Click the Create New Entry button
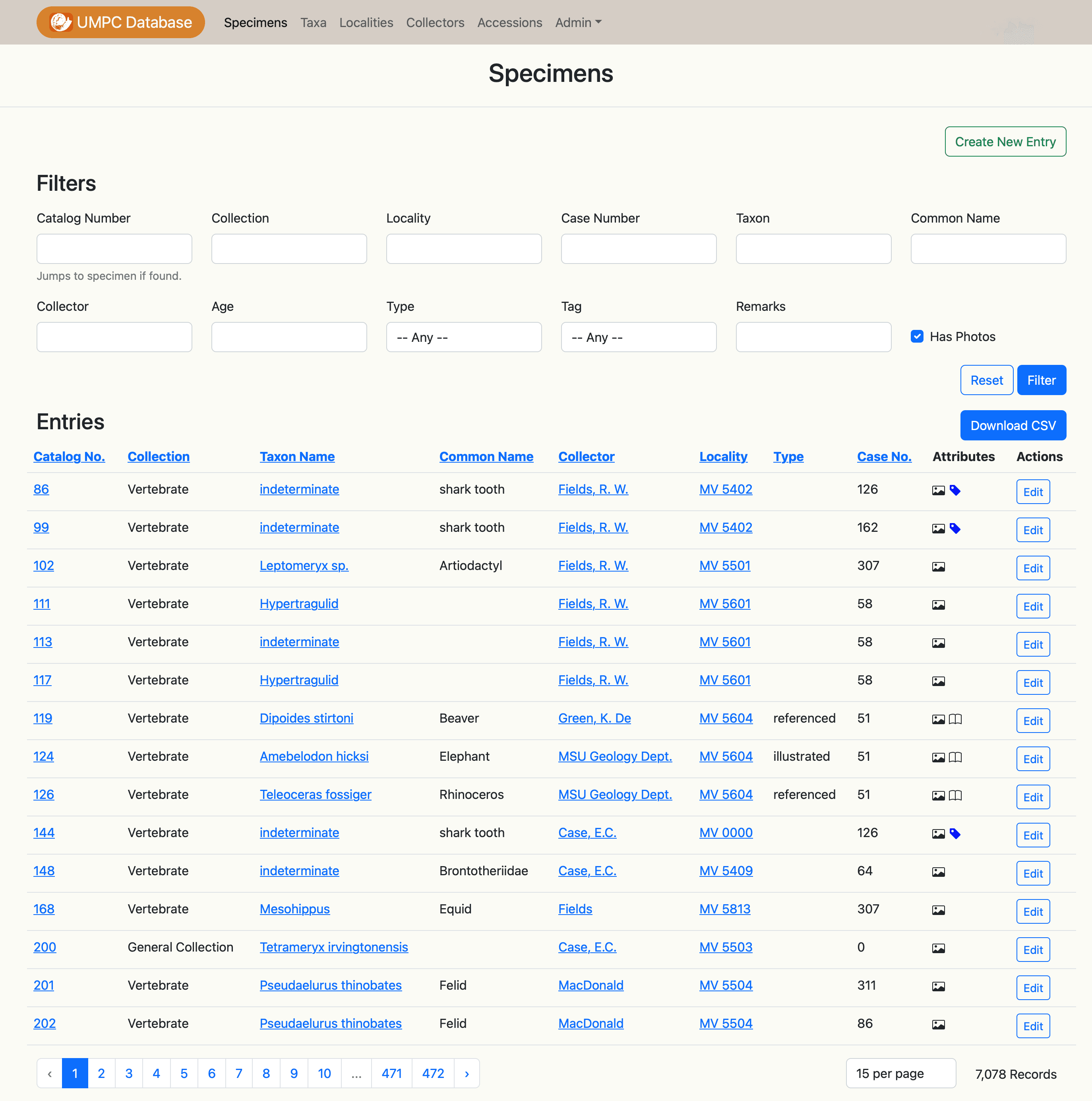Screen dimensions: 1092x1101 (1005, 142)
